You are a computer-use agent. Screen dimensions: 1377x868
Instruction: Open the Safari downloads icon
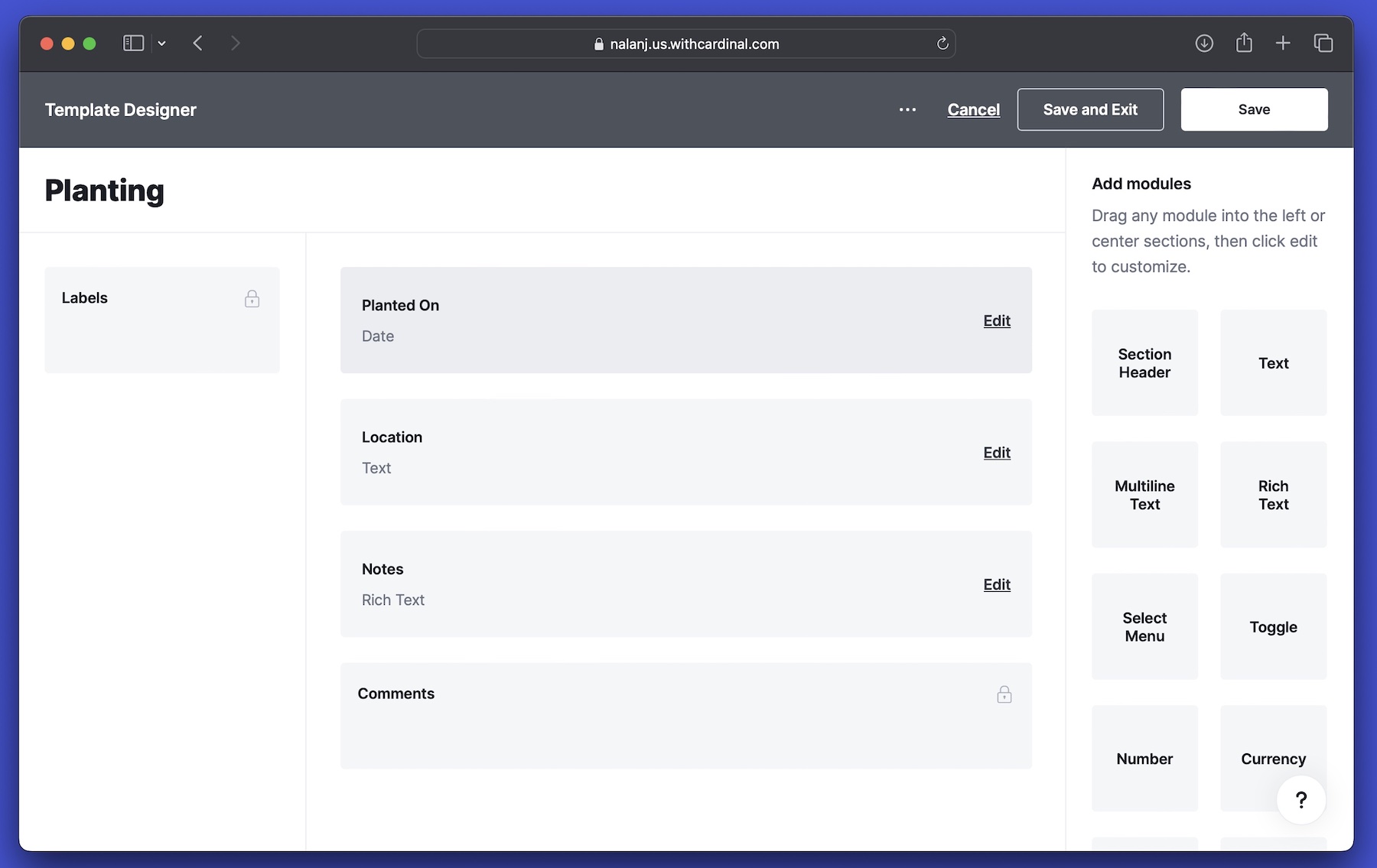click(x=1204, y=44)
